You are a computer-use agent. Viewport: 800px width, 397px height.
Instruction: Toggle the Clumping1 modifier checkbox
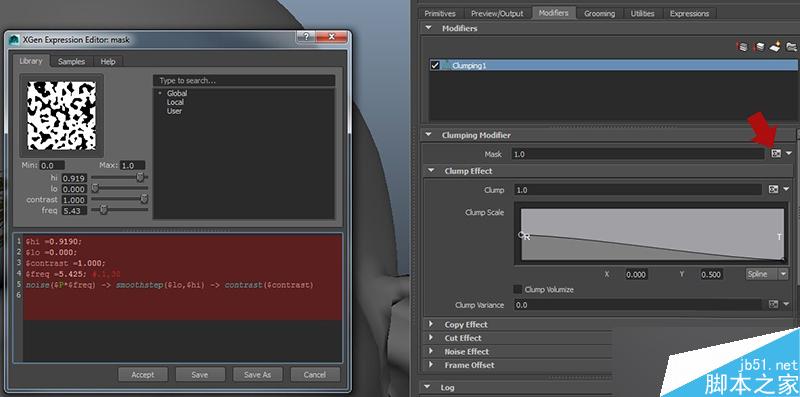(435, 65)
